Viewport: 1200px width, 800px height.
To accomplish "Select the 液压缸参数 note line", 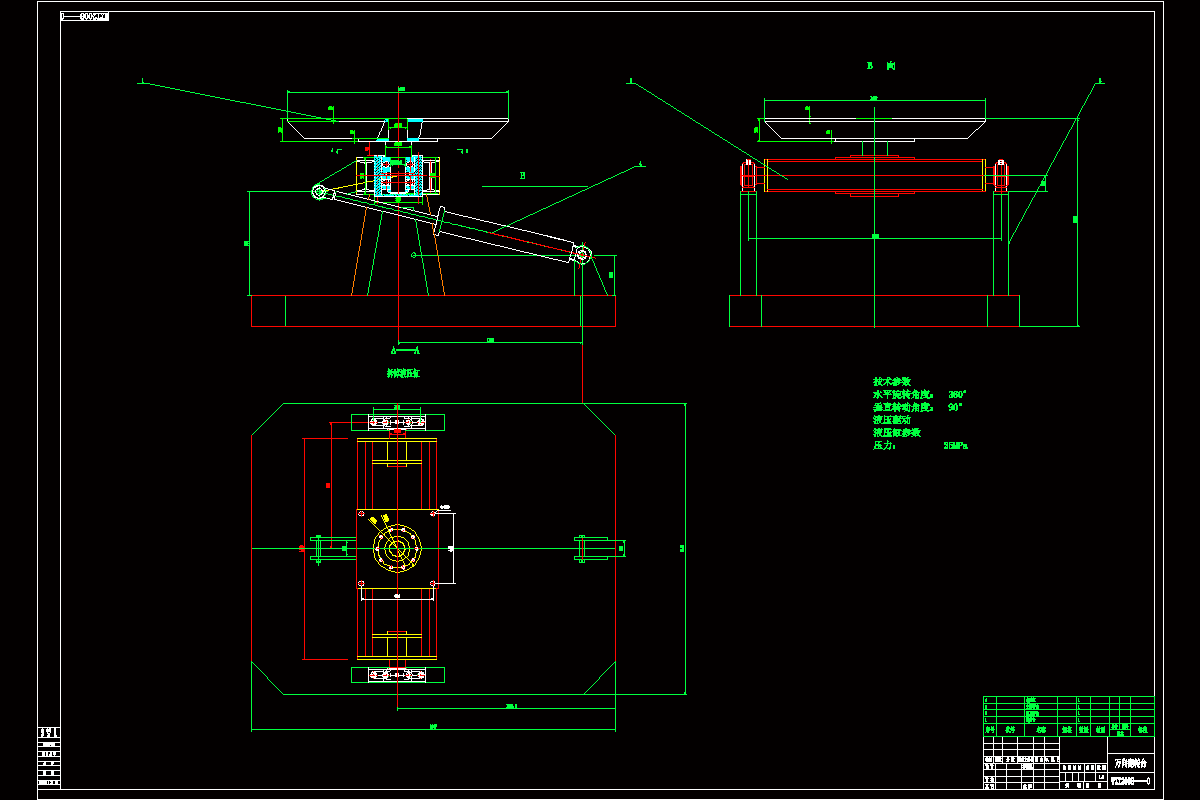I will pyautogui.click(x=897, y=433).
